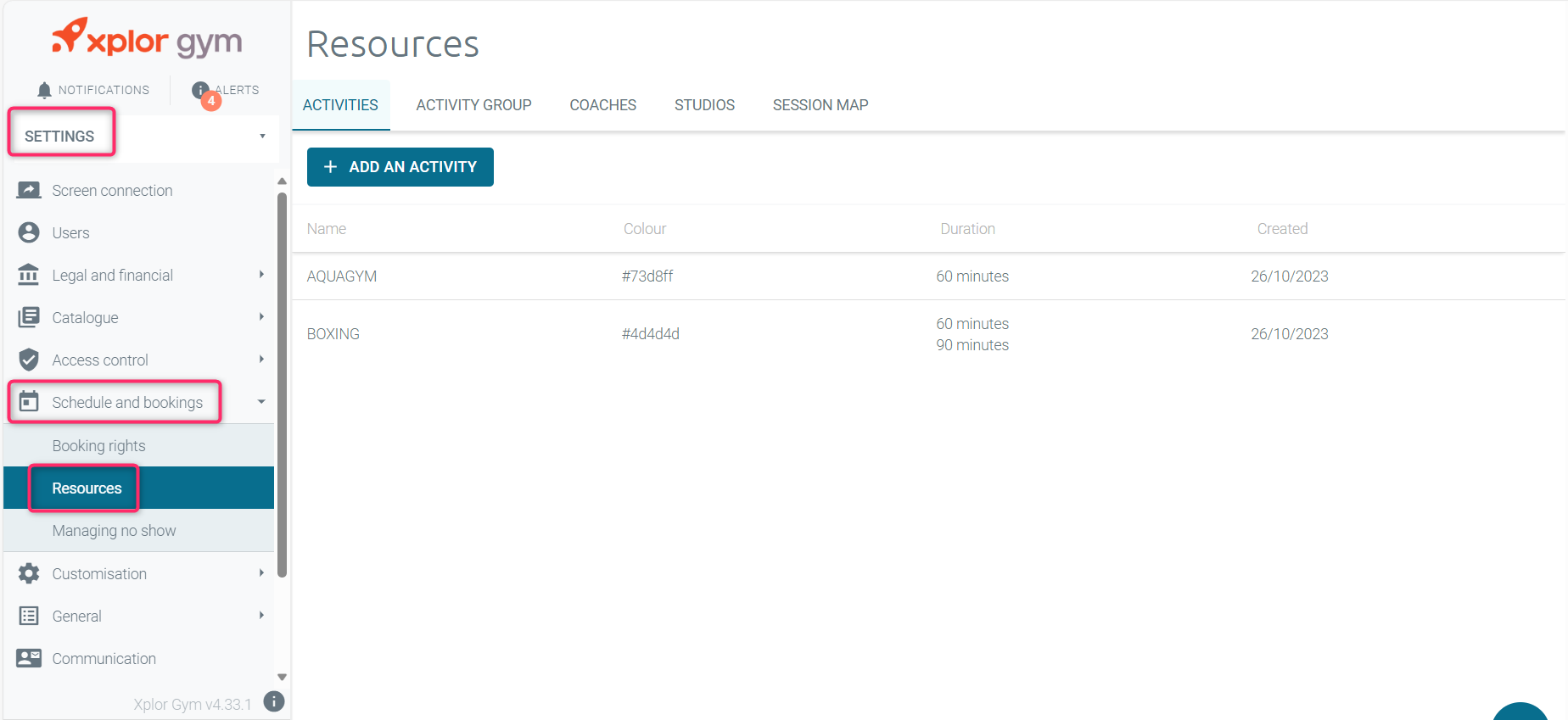Click the Created column header
Image resolution: width=1568 pixels, height=720 pixels.
1282,228
